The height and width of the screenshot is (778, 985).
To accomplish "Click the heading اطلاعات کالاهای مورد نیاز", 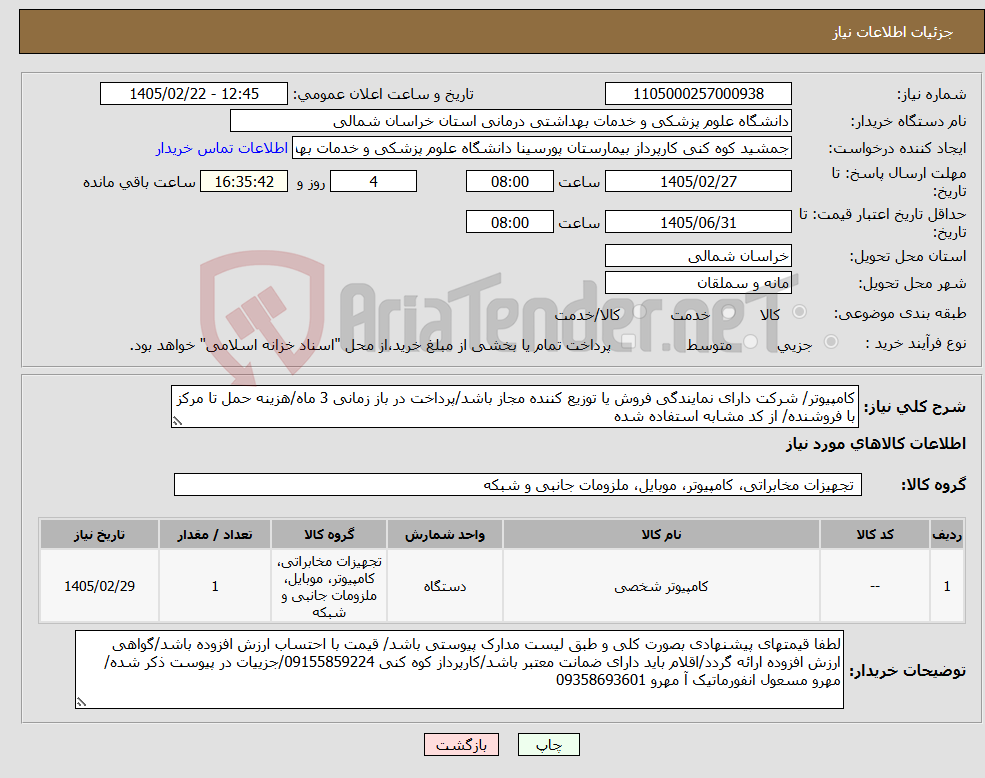I will (876, 444).
